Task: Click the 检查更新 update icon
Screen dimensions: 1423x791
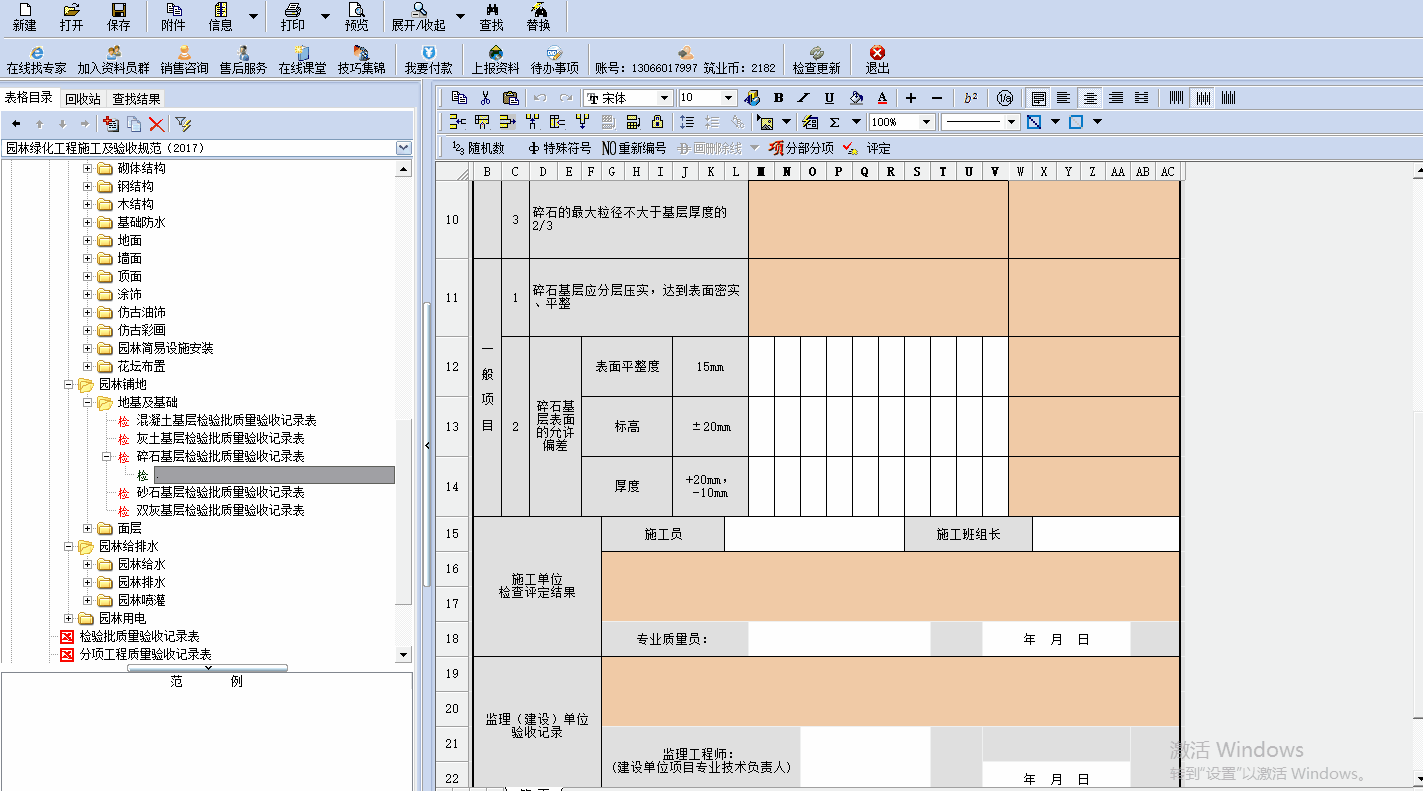Action: coord(816,60)
